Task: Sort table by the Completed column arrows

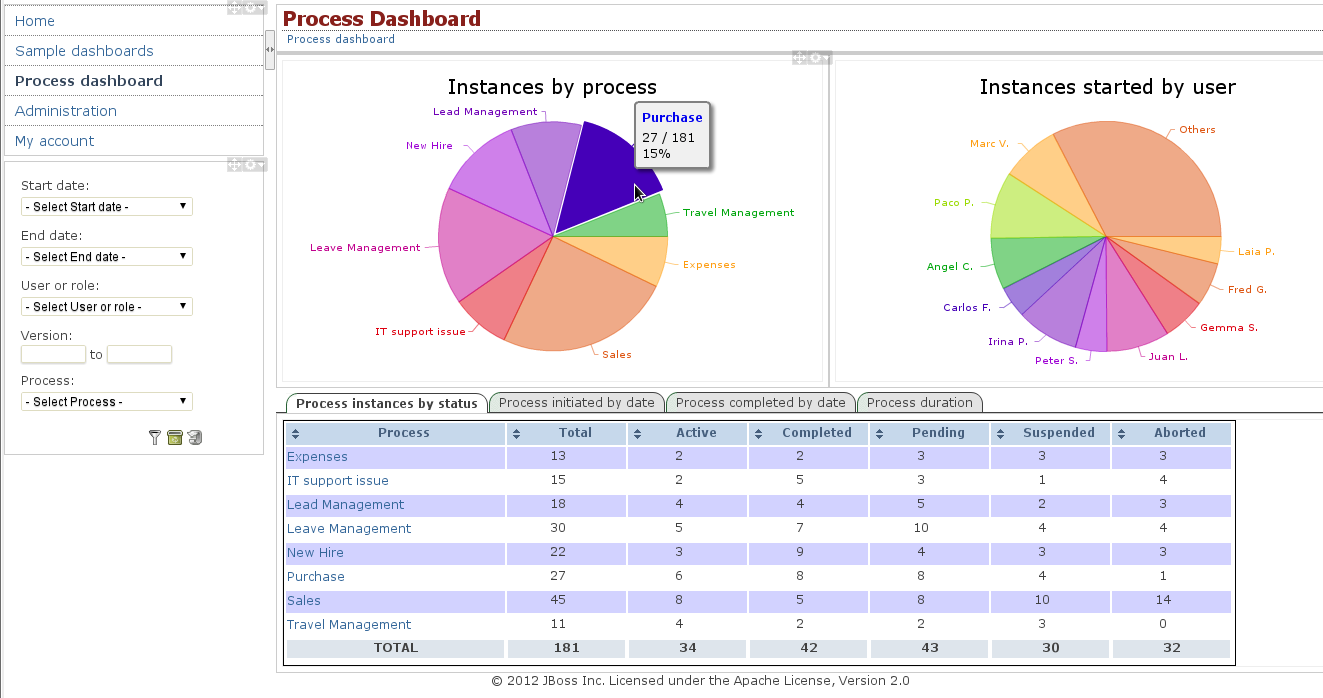Action: pos(759,434)
